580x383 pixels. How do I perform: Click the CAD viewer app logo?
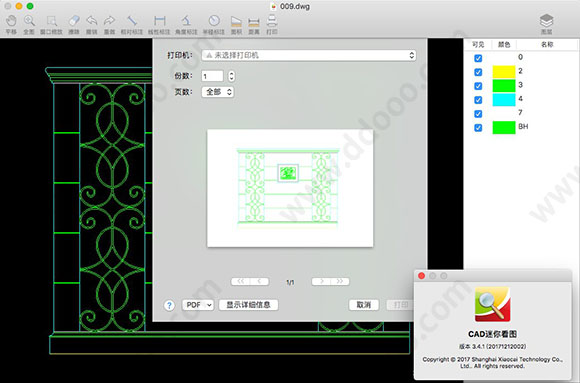point(492,304)
